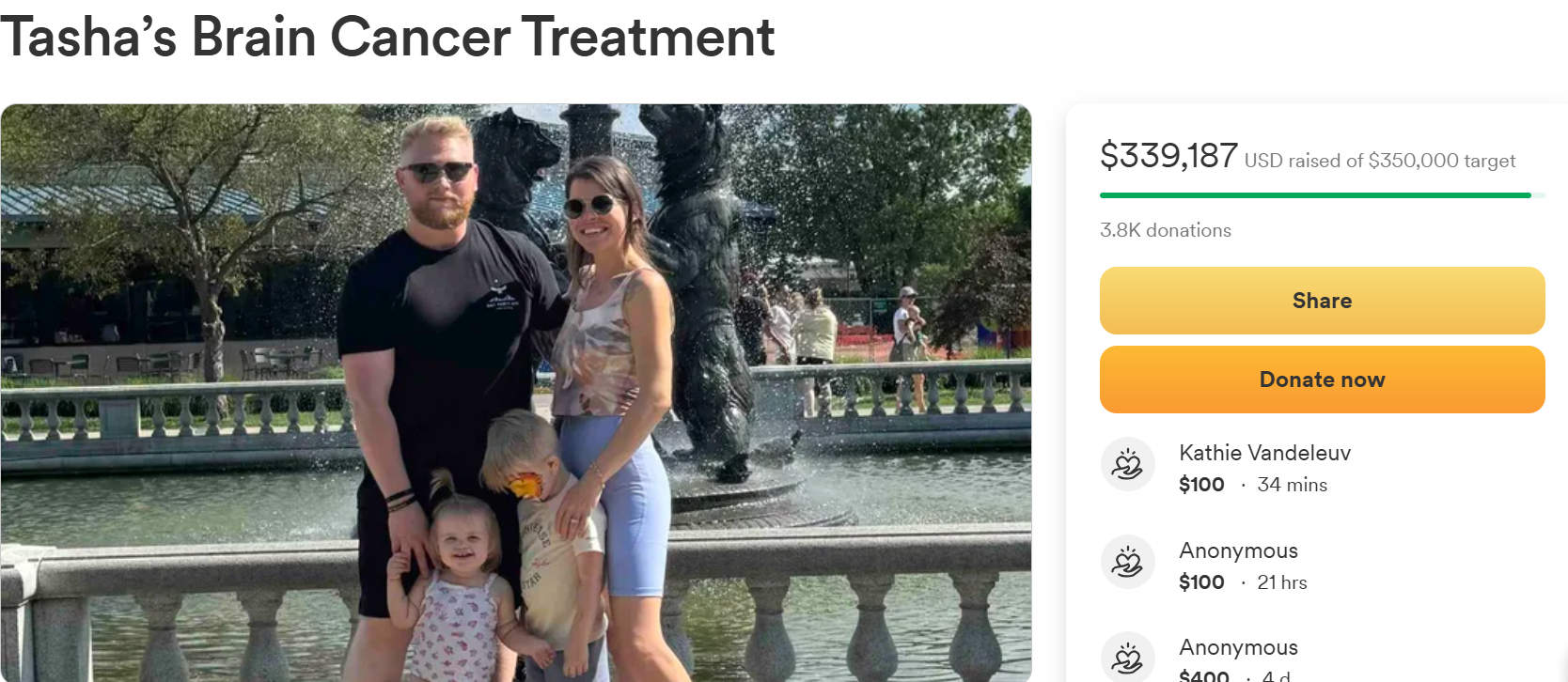Click the 3.8K donations count

coord(1166,230)
